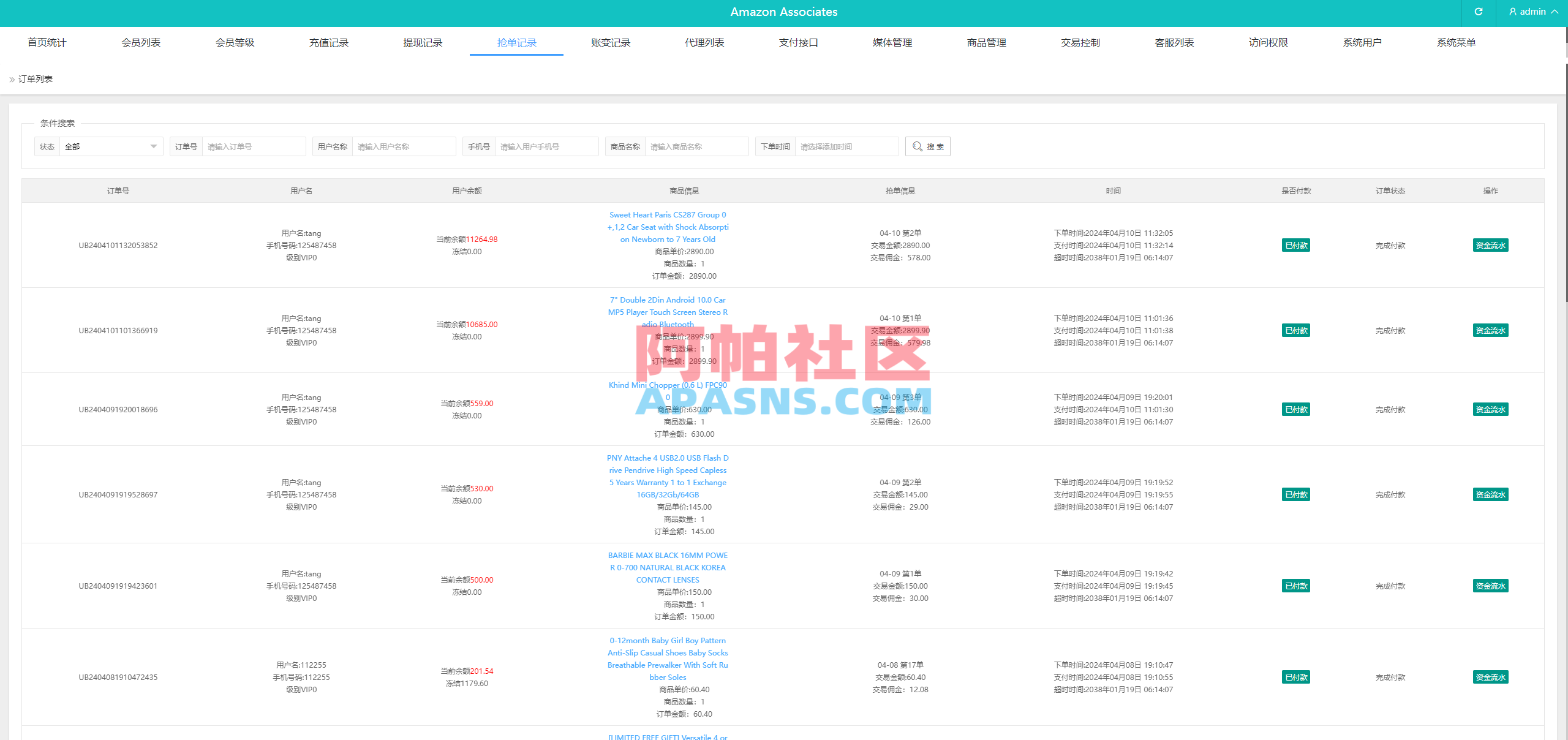The image size is (1568, 740).
Task: Go to the 支付接口 menu item
Action: click(x=797, y=42)
